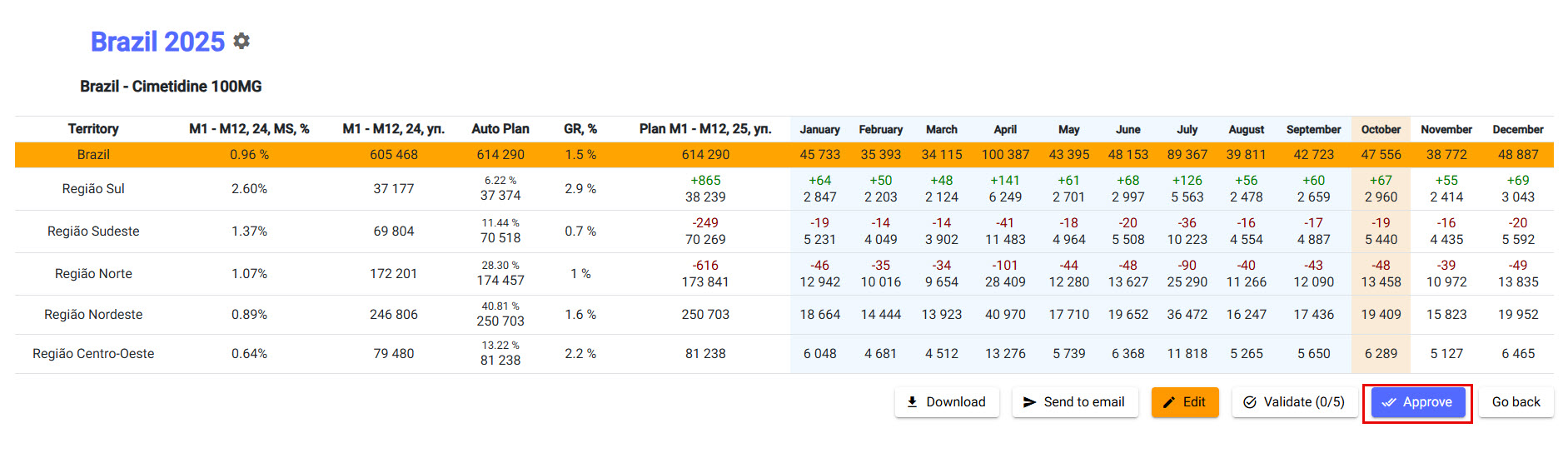Select Região Centro-Oeste territory label

click(x=93, y=354)
